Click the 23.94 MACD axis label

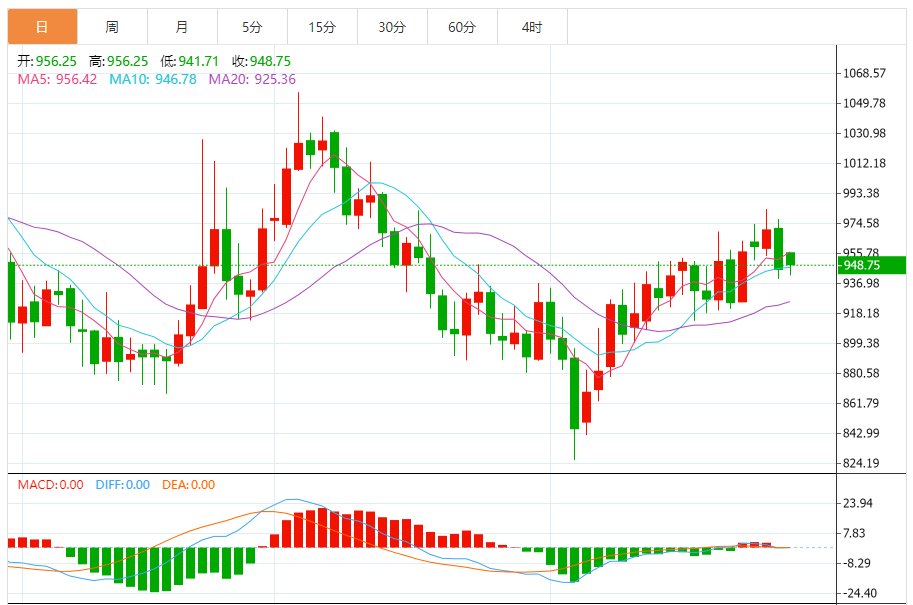click(858, 504)
